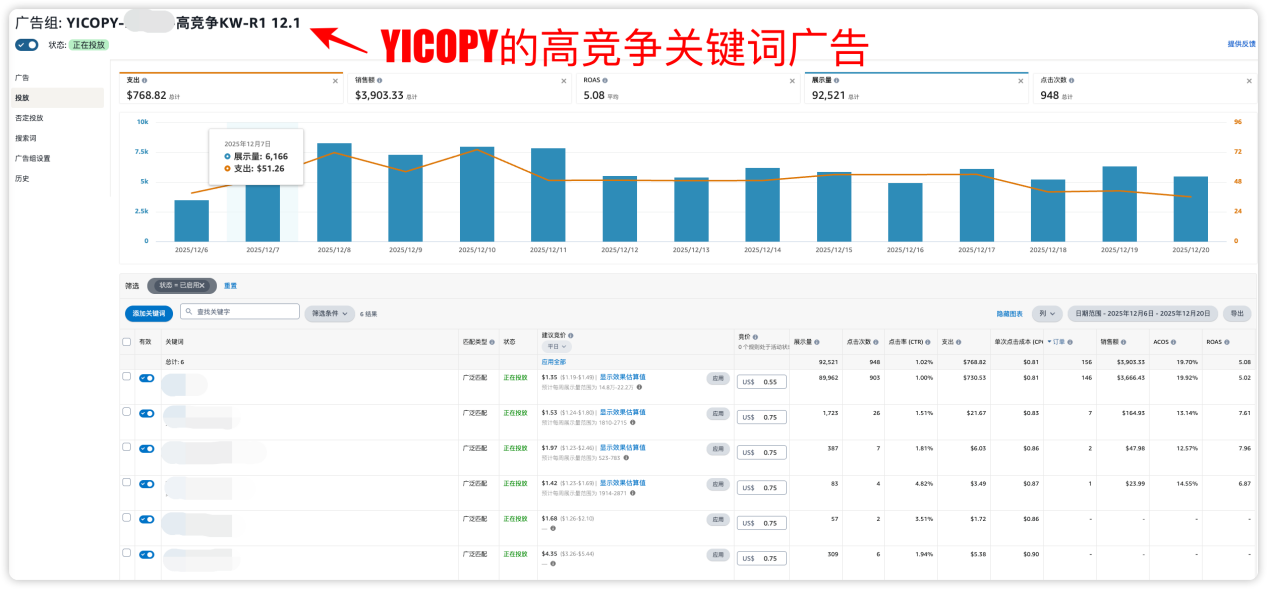Click the 添加关键词 button

pyautogui.click(x=149, y=313)
